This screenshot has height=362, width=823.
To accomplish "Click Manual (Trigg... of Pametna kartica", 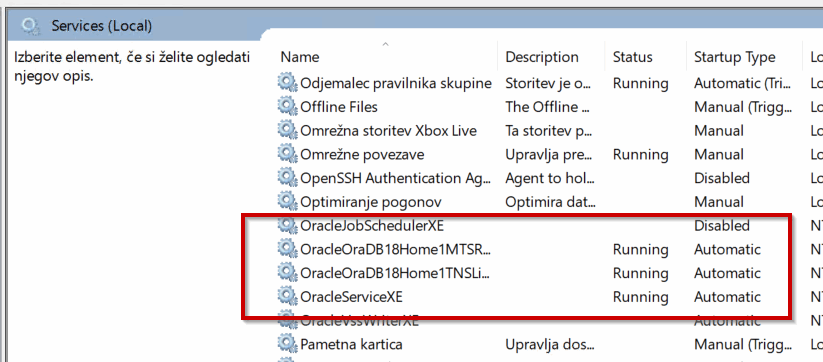I will click(743, 344).
